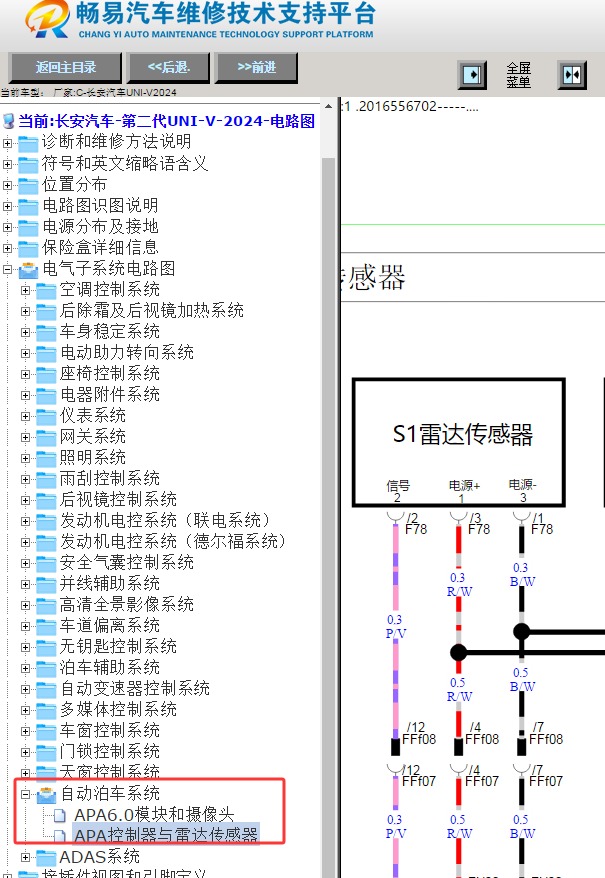The height and width of the screenshot is (878, 605).
Task: Click folder icon of ADAS系统
Action: (46, 857)
